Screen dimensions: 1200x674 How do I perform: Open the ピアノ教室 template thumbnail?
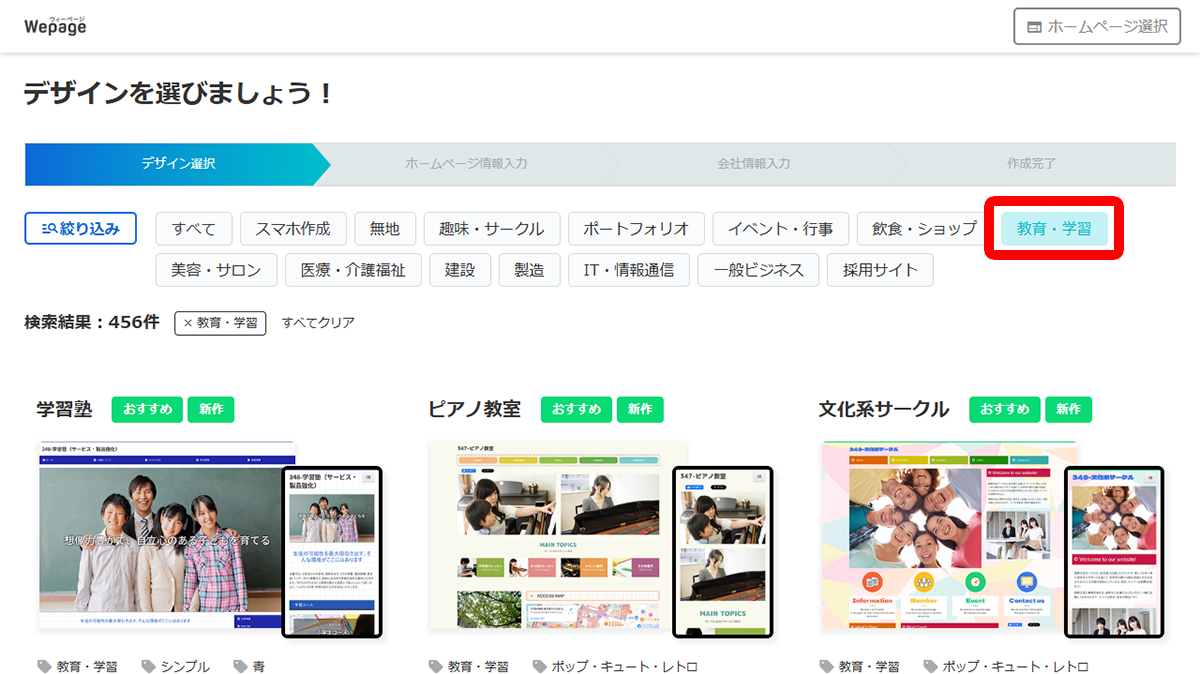click(x=558, y=535)
